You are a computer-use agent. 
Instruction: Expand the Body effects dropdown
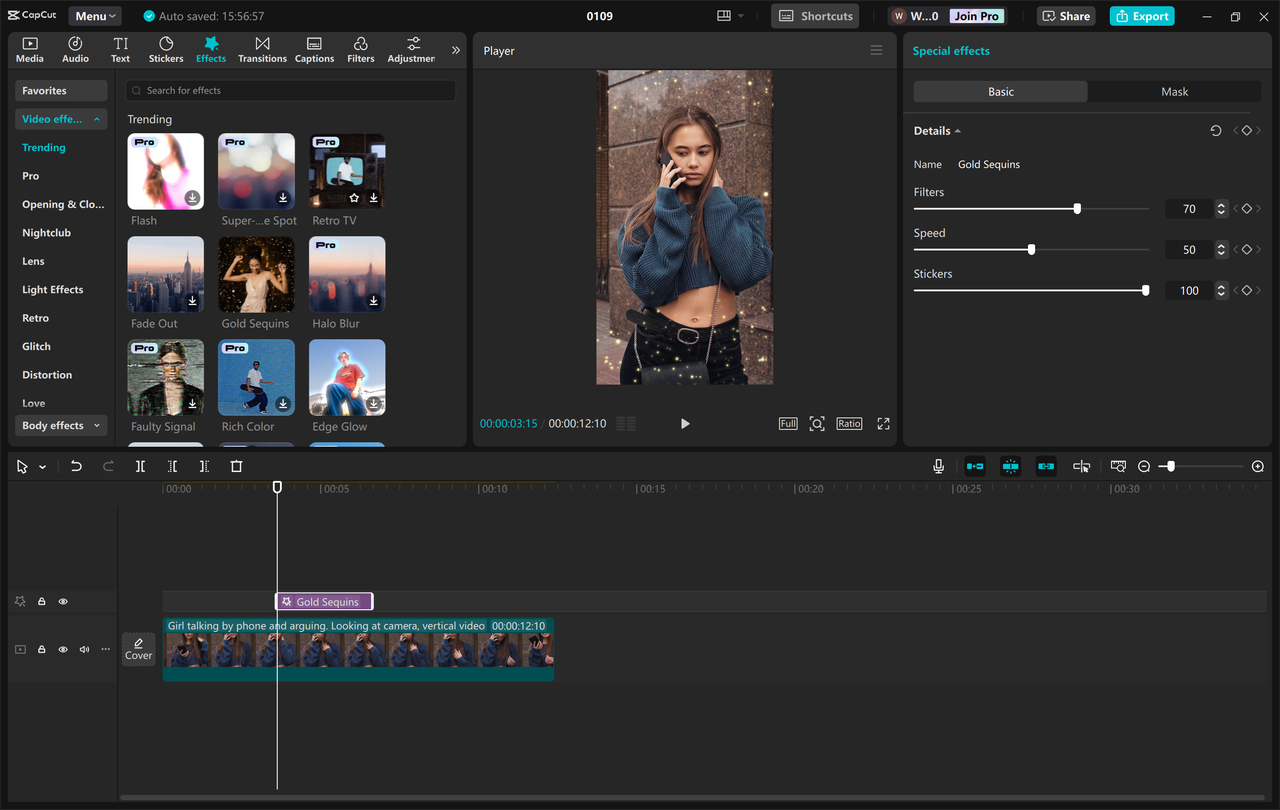(60, 425)
